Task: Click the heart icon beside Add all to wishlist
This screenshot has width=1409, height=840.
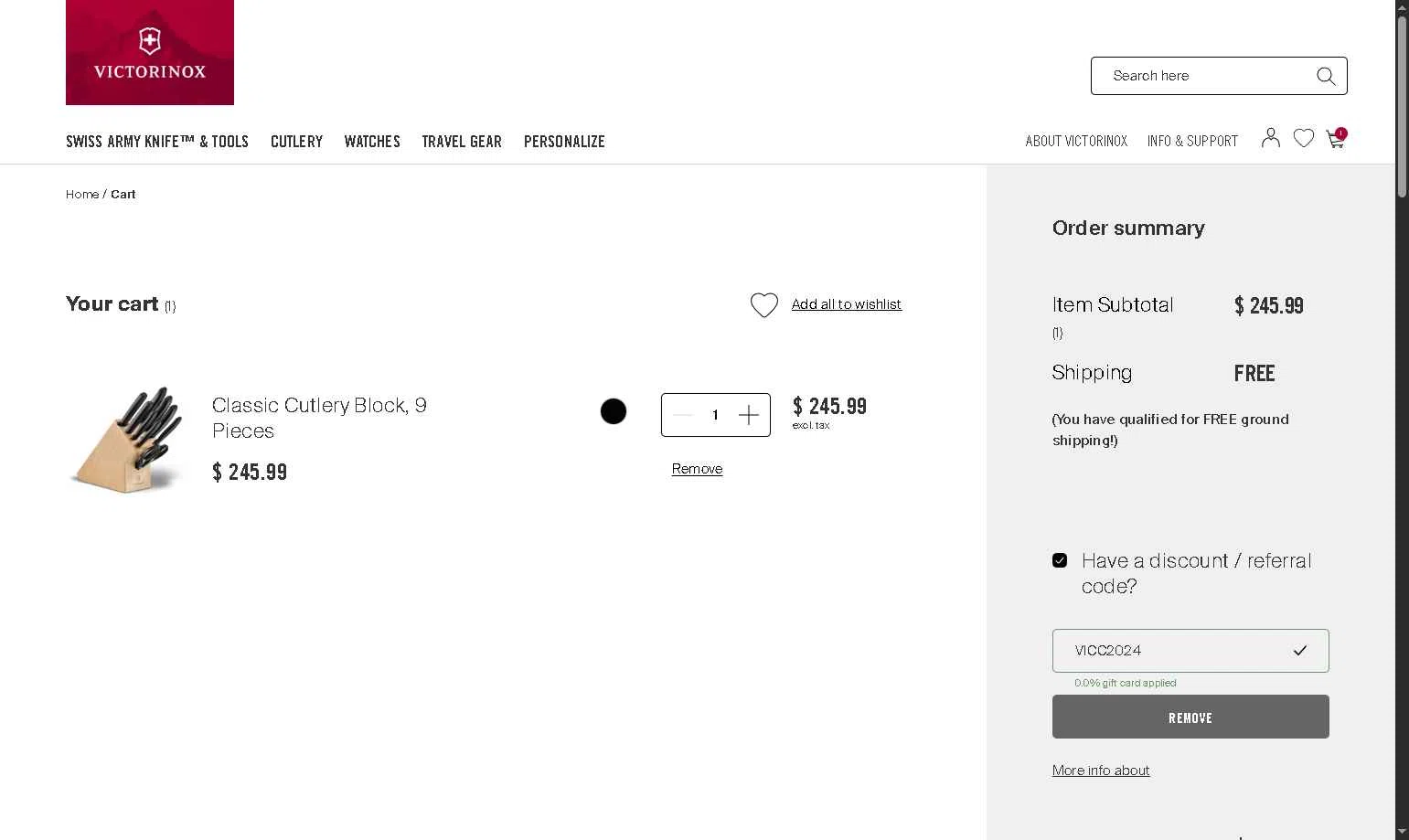Action: click(x=764, y=304)
